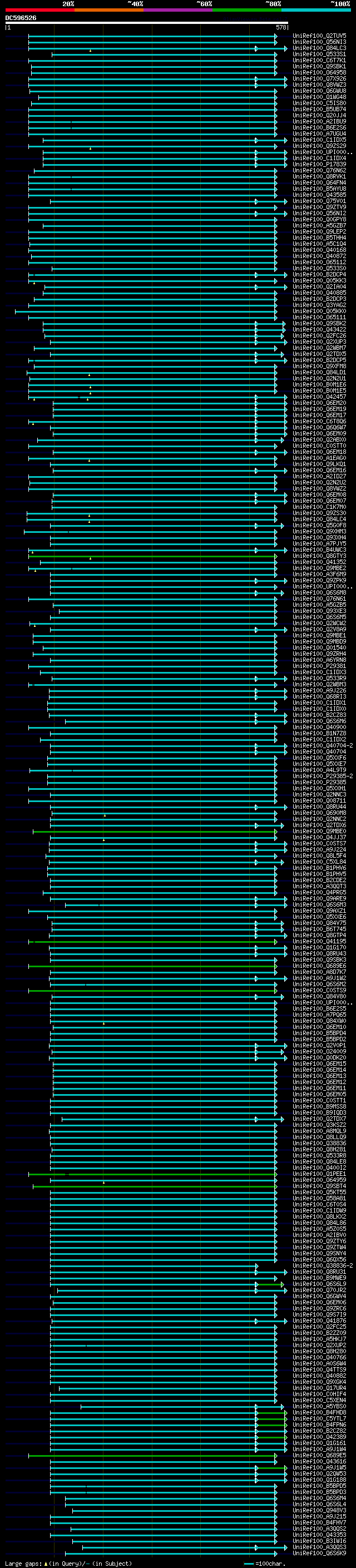Image resolution: width=356 pixels, height=1568 pixels.
Task: Select label UniRef100_Q9ZS29
Action: click(319, 146)
